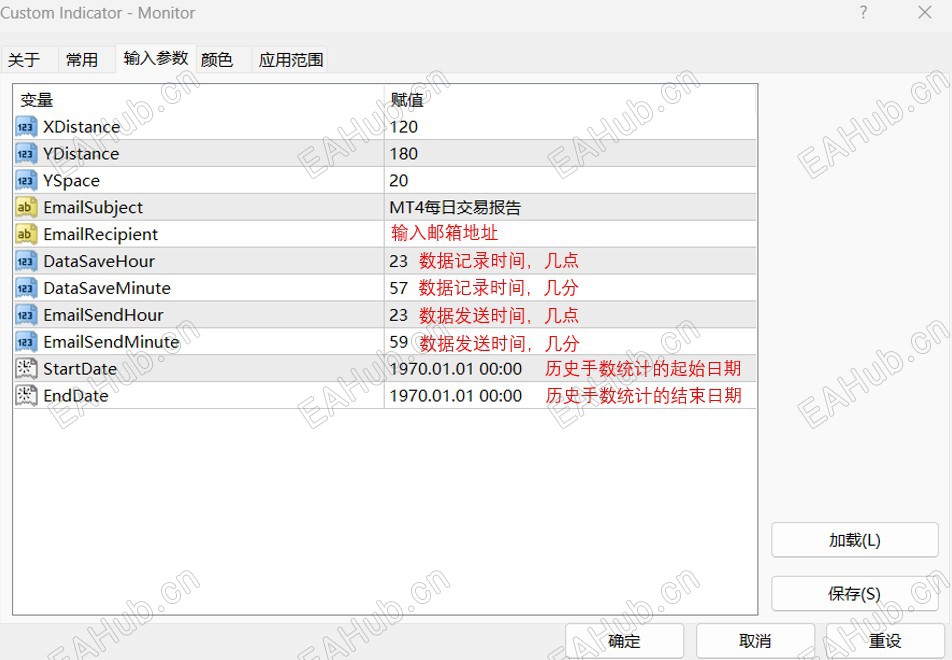The image size is (952, 660).
Task: Click the numeric icon next to DataSaveHour
Action: tap(25, 261)
